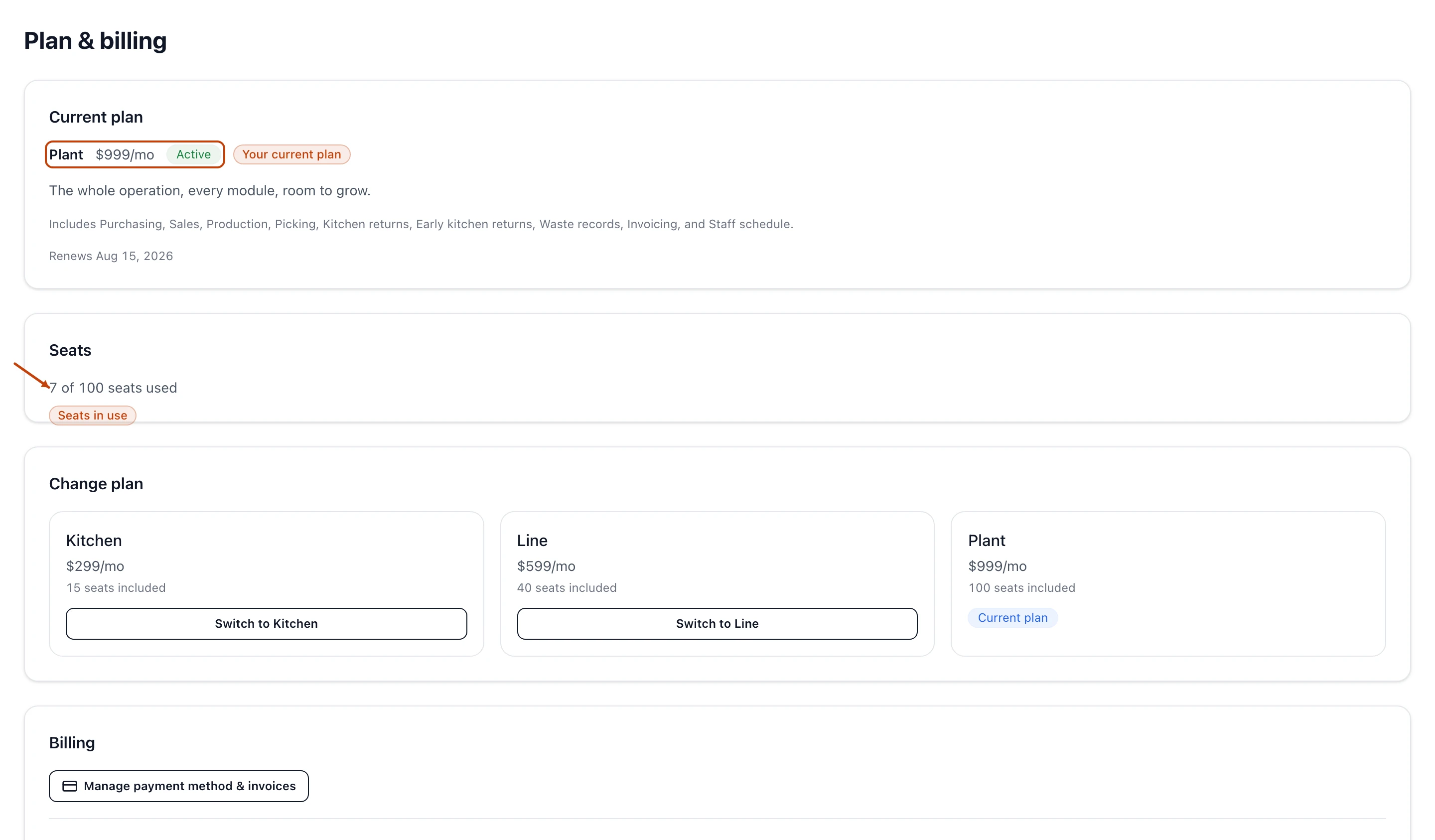The width and height of the screenshot is (1435, 840).
Task: Click the green Active status badge
Action: coord(193,154)
